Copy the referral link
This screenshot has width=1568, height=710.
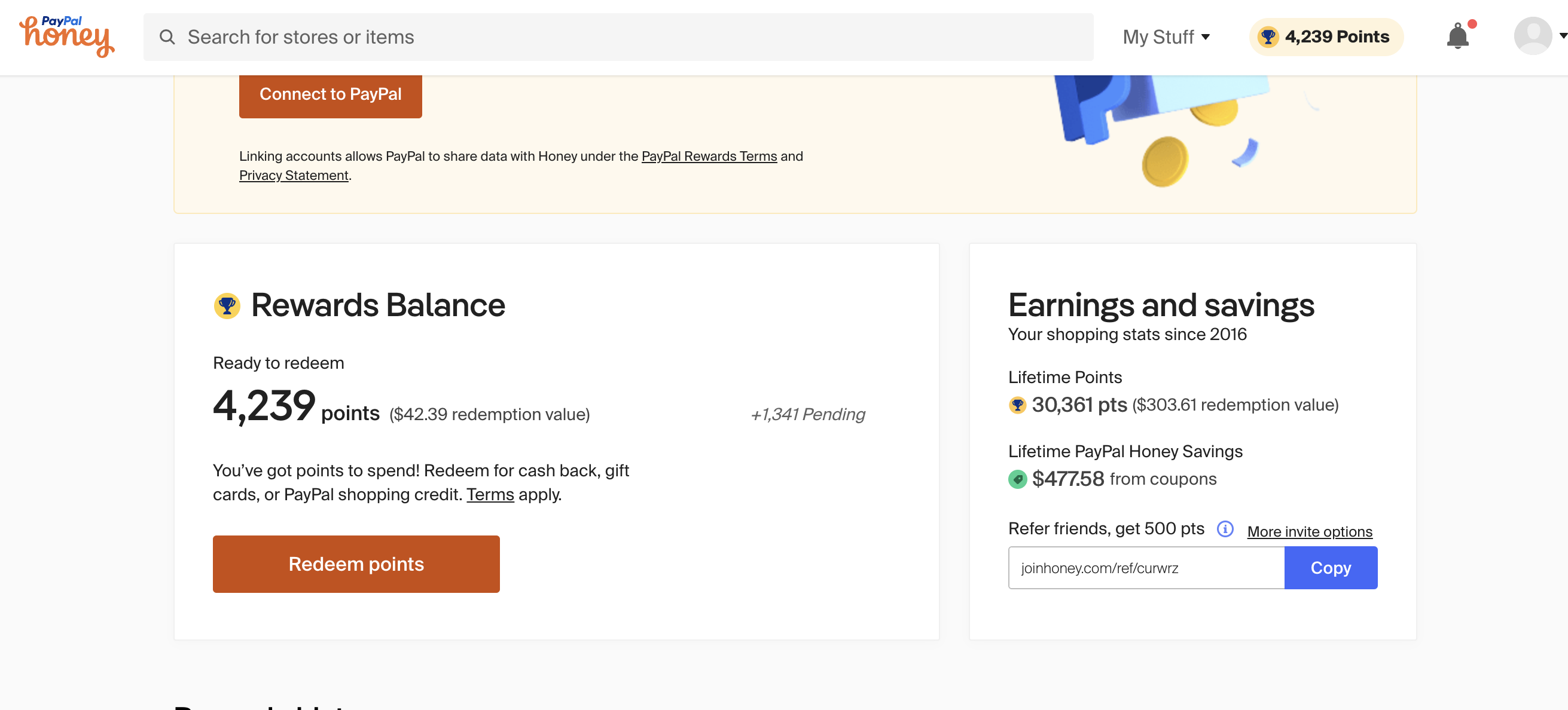[x=1330, y=568]
